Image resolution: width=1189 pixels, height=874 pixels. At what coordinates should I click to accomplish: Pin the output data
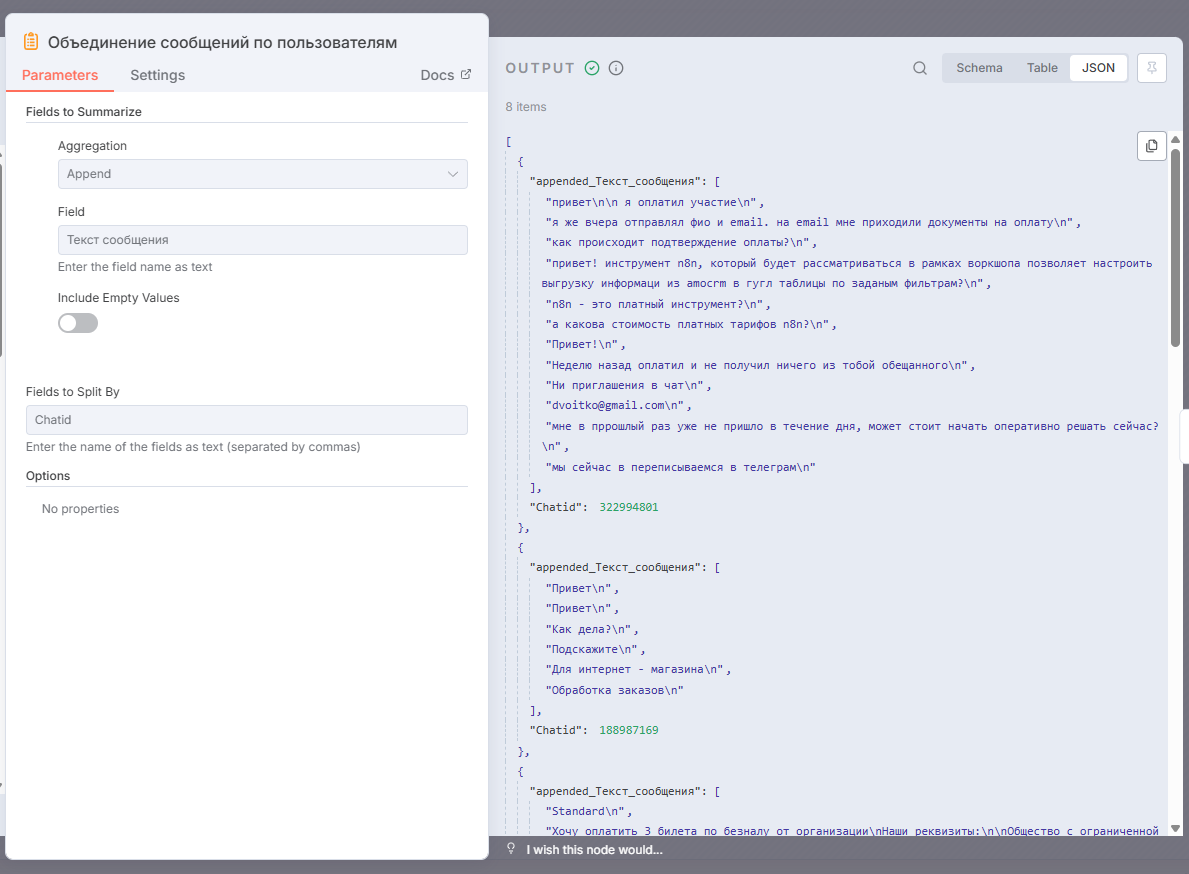[1152, 68]
